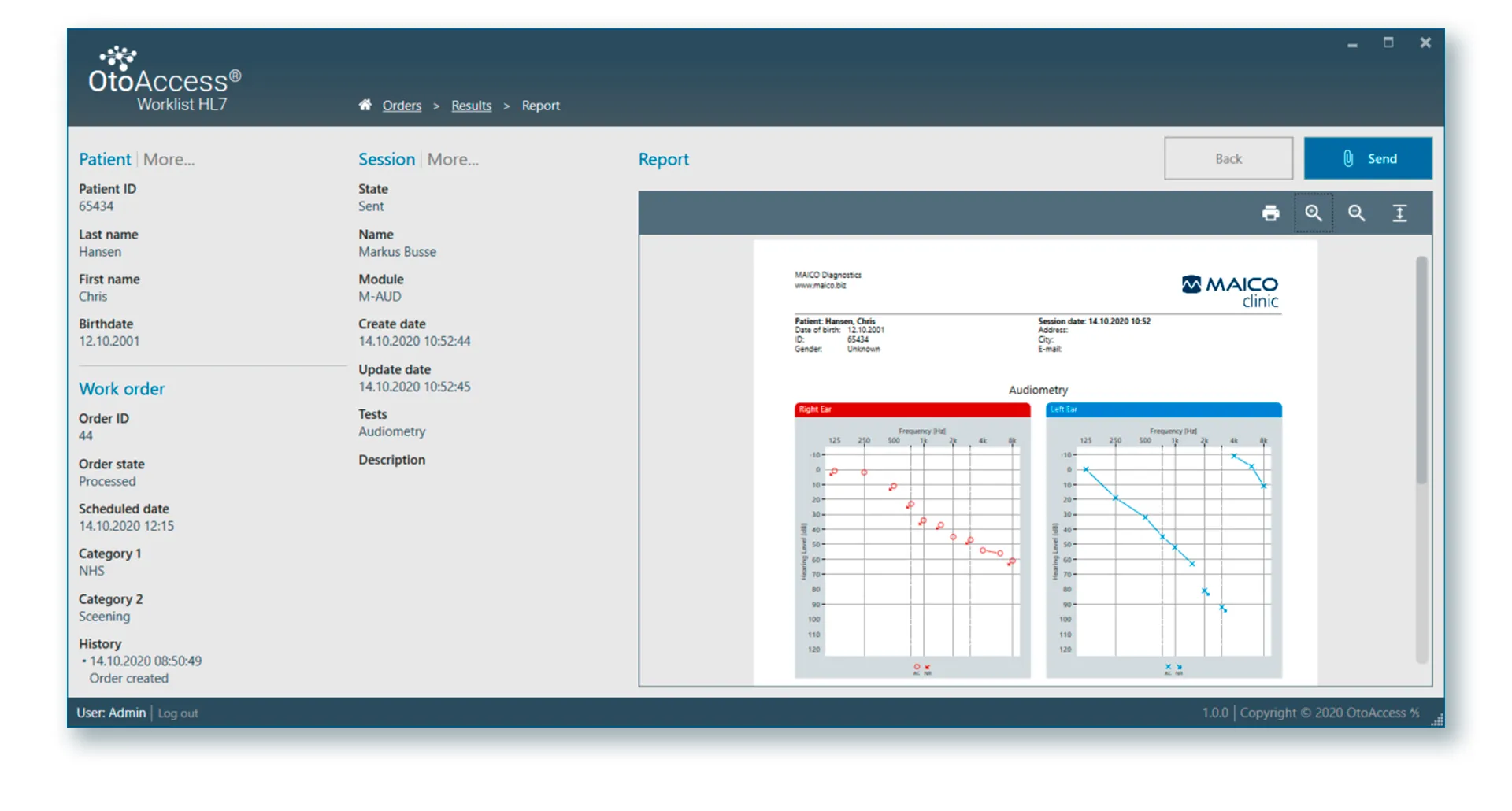
Task: Expand More details for the Session section
Action: click(453, 159)
